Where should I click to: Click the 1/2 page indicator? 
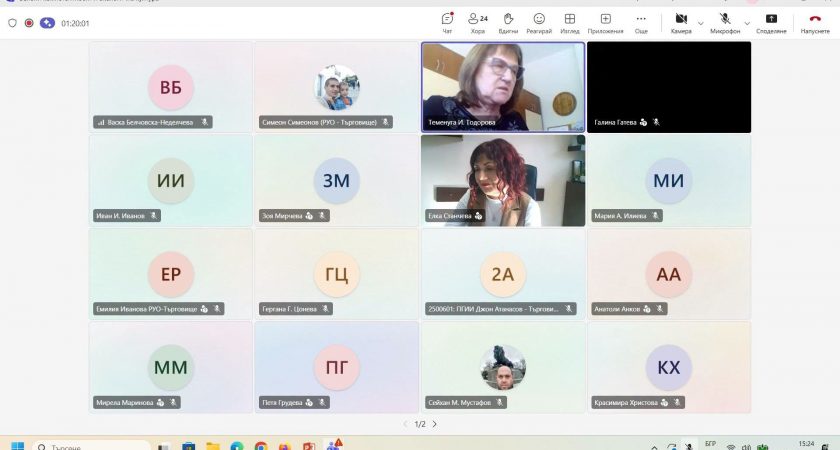point(420,424)
